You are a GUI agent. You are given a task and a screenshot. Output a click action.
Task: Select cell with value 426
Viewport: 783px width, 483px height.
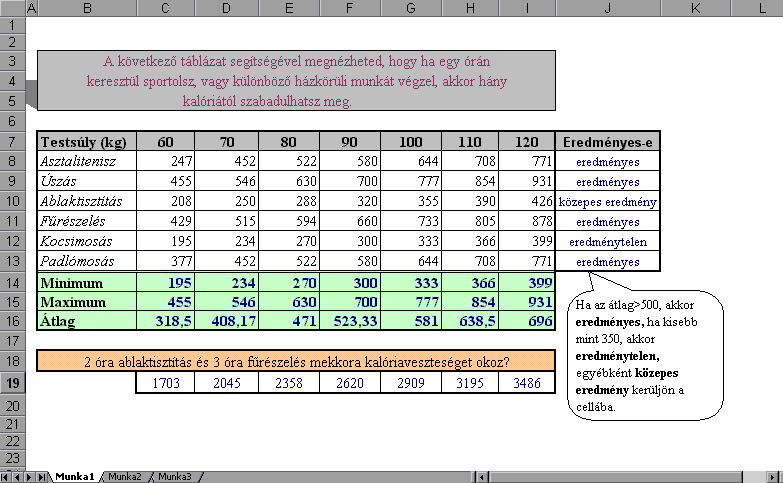[527, 201]
